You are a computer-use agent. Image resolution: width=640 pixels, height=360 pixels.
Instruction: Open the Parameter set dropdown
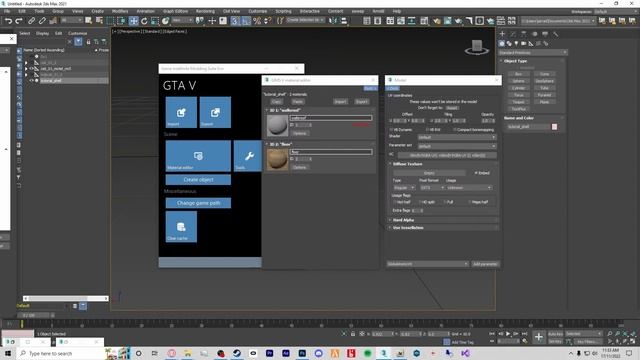click(457, 146)
